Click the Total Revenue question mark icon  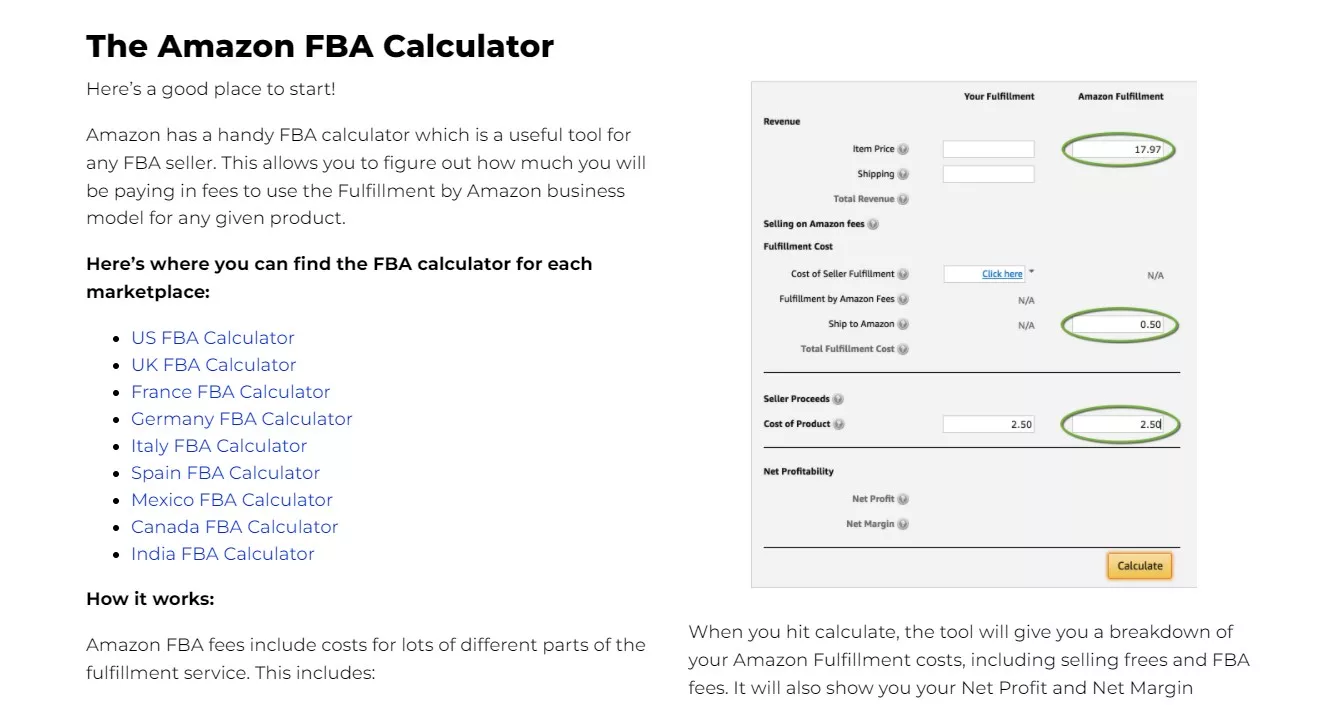pos(902,198)
